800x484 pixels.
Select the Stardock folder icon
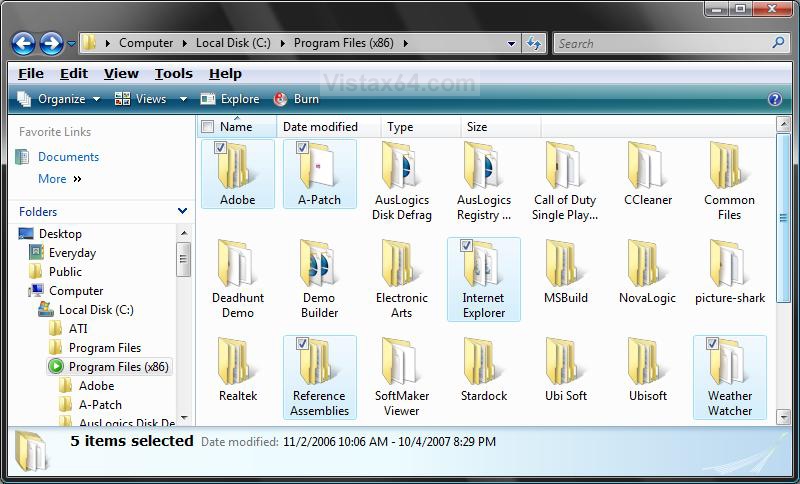click(x=484, y=361)
